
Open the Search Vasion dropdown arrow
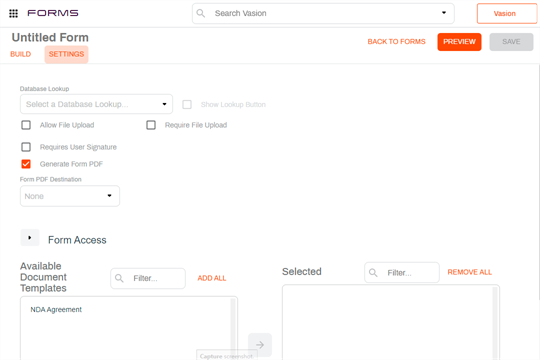coord(444,13)
